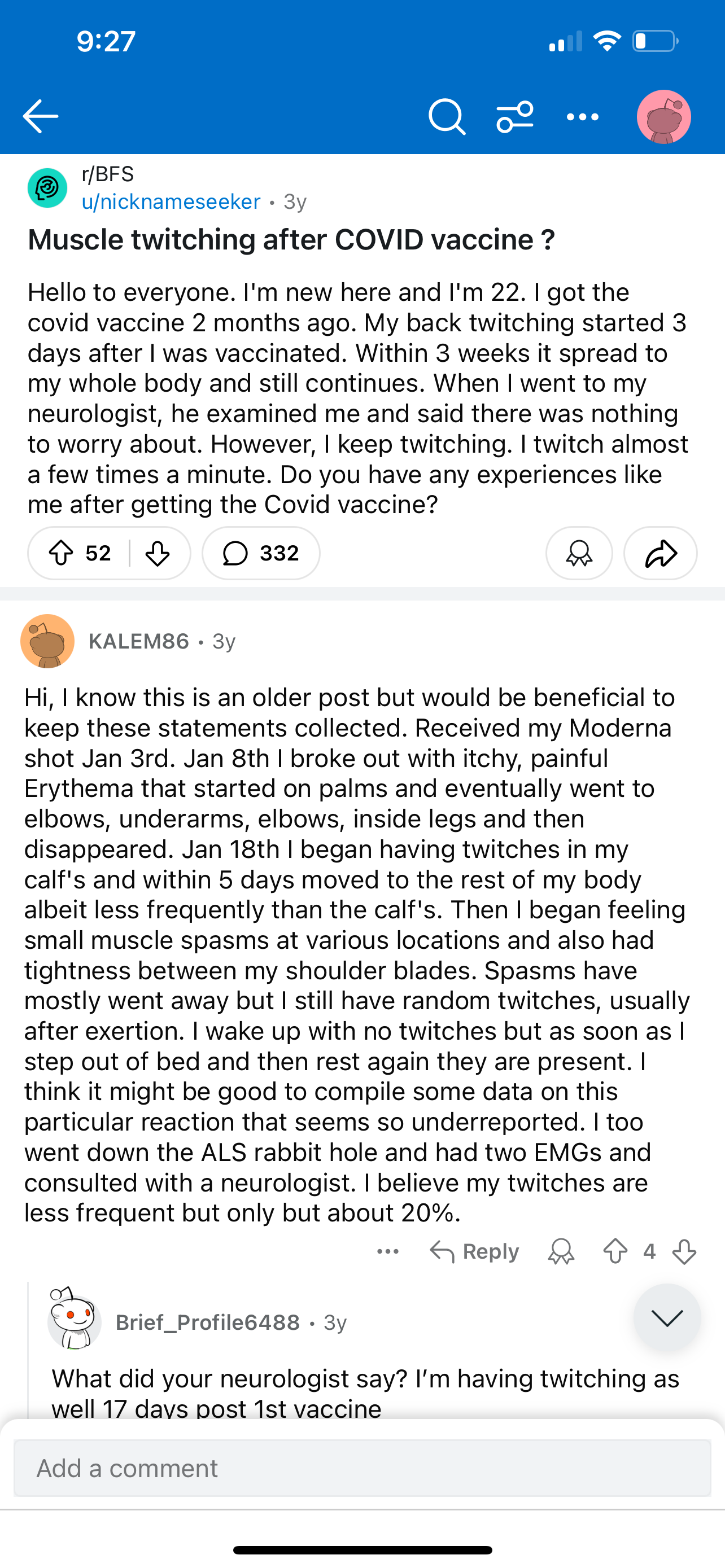Open the pink profile avatar
This screenshot has height=1568, width=725.
tap(663, 116)
